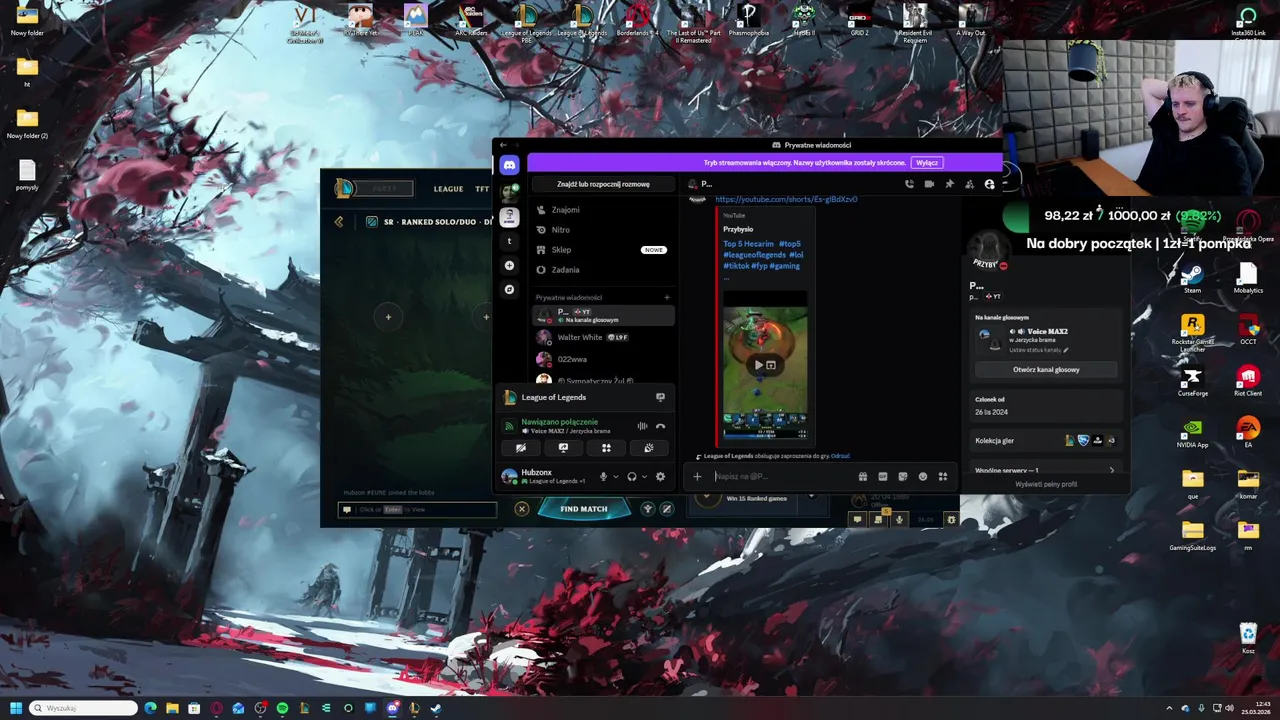The image size is (1280, 720).
Task: Deafen Discord headphones
Action: coord(632,476)
